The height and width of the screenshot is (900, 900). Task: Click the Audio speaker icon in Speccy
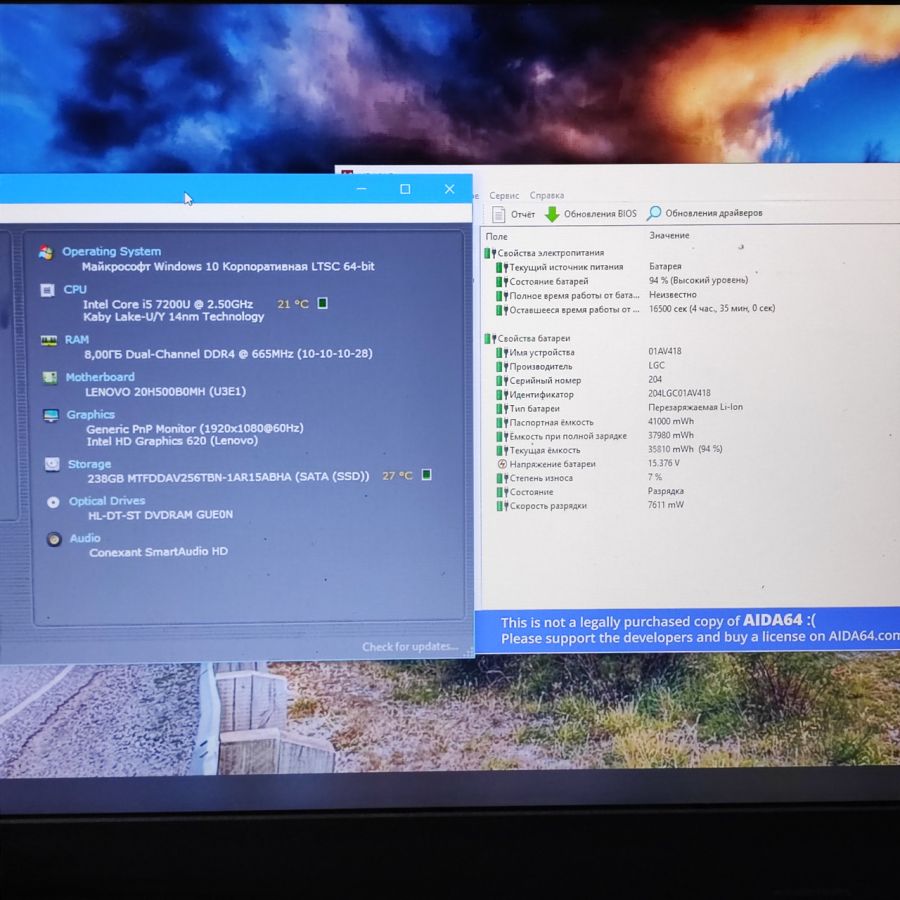click(54, 540)
